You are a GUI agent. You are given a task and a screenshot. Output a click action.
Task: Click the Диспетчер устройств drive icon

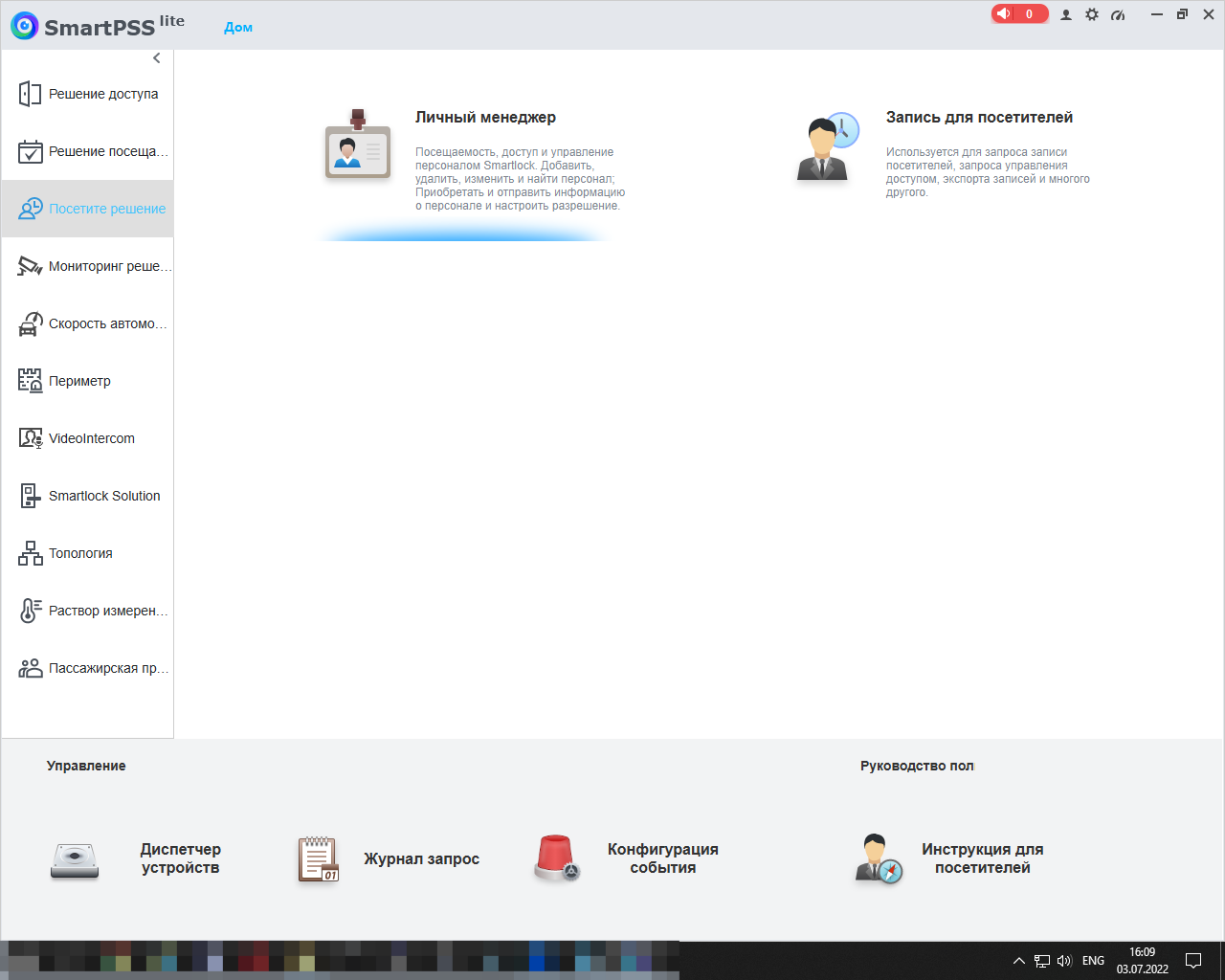(x=75, y=859)
